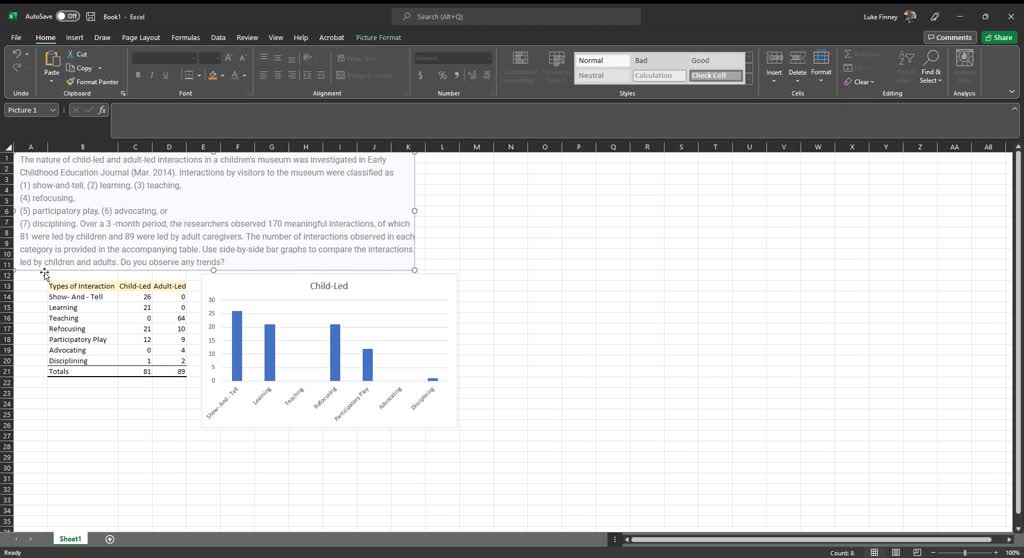Click the Format cells icon
Viewport: 1024px width, 558px height.
coord(821,58)
